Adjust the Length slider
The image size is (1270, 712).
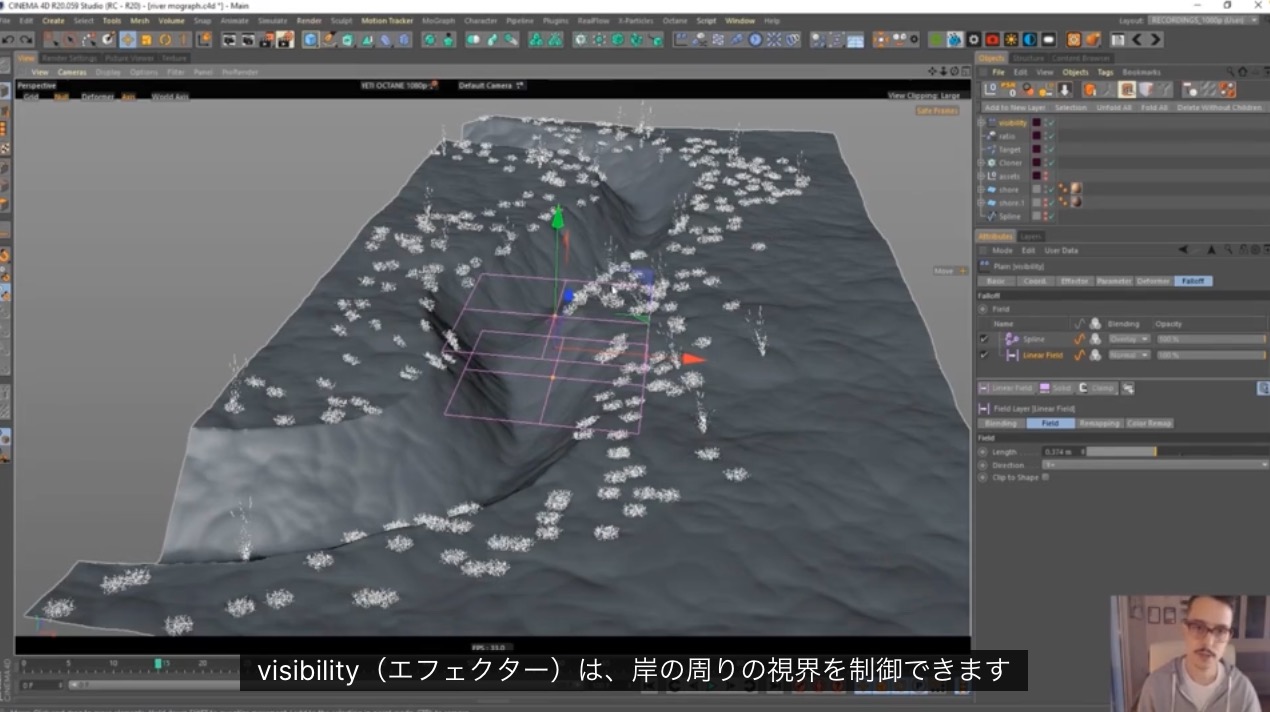tap(1177, 452)
